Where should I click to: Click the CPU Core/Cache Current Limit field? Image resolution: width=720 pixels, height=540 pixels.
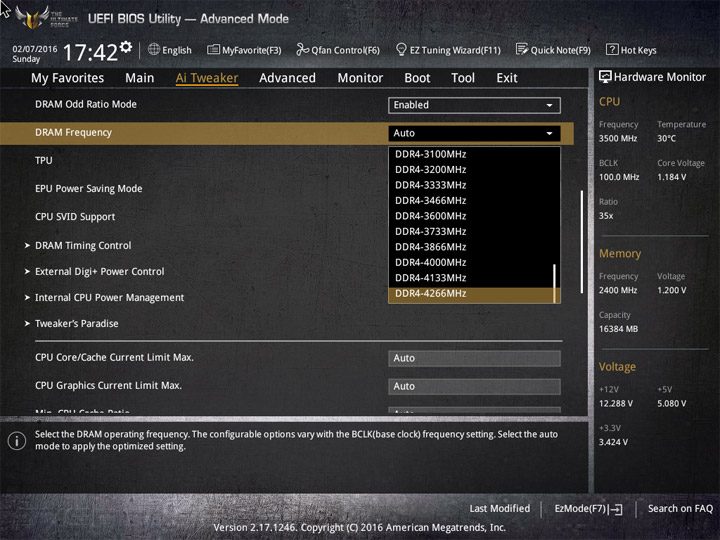pyautogui.click(x=474, y=358)
